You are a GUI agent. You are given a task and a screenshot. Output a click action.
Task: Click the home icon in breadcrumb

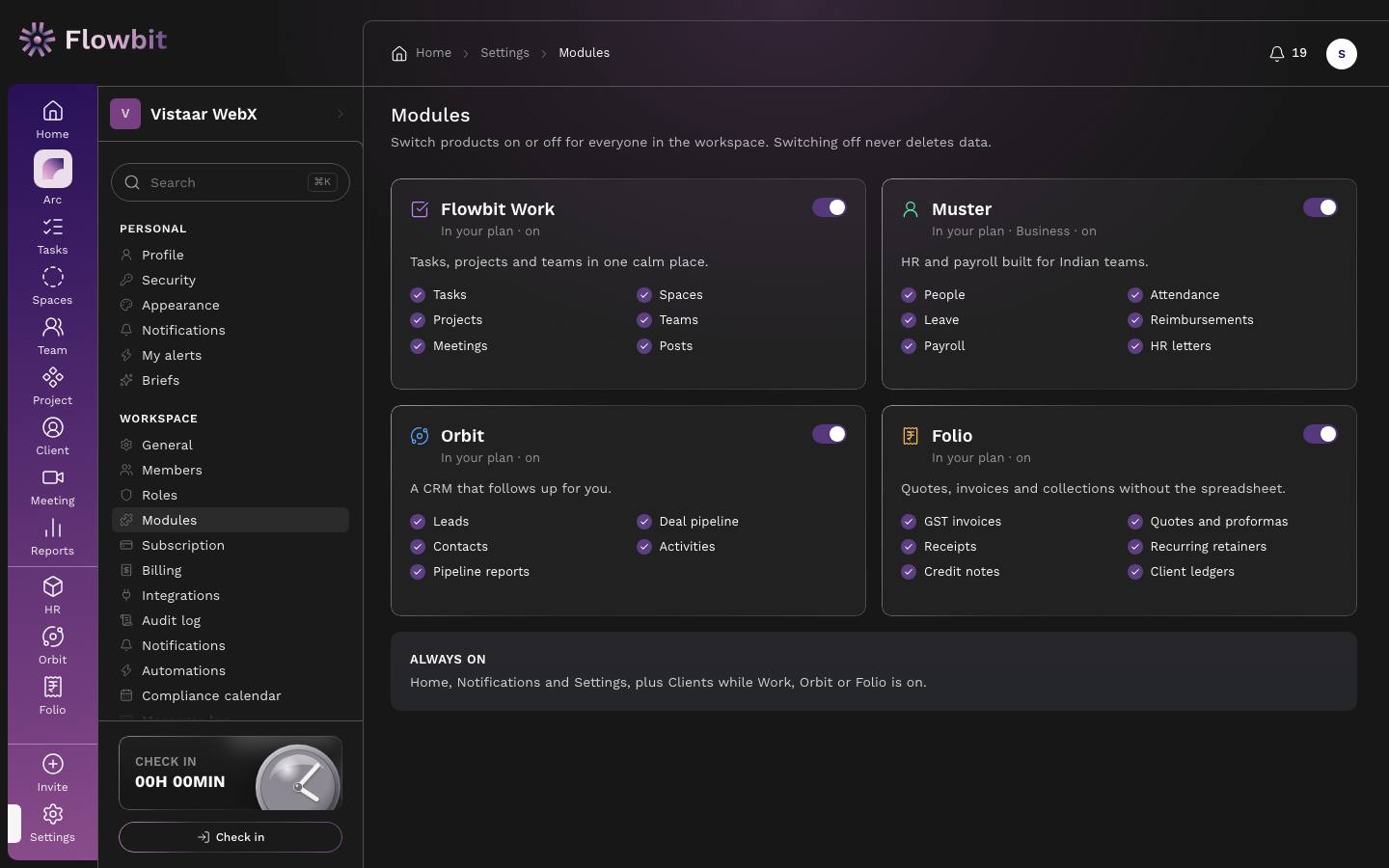pyautogui.click(x=399, y=53)
